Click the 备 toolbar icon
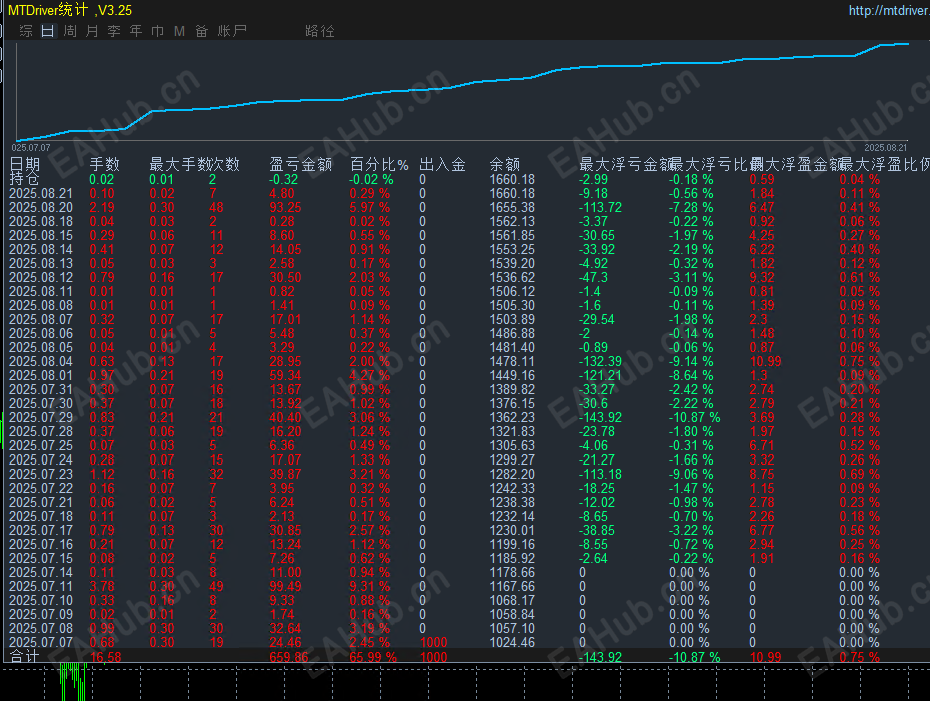This screenshot has height=701, width=930. point(201,31)
